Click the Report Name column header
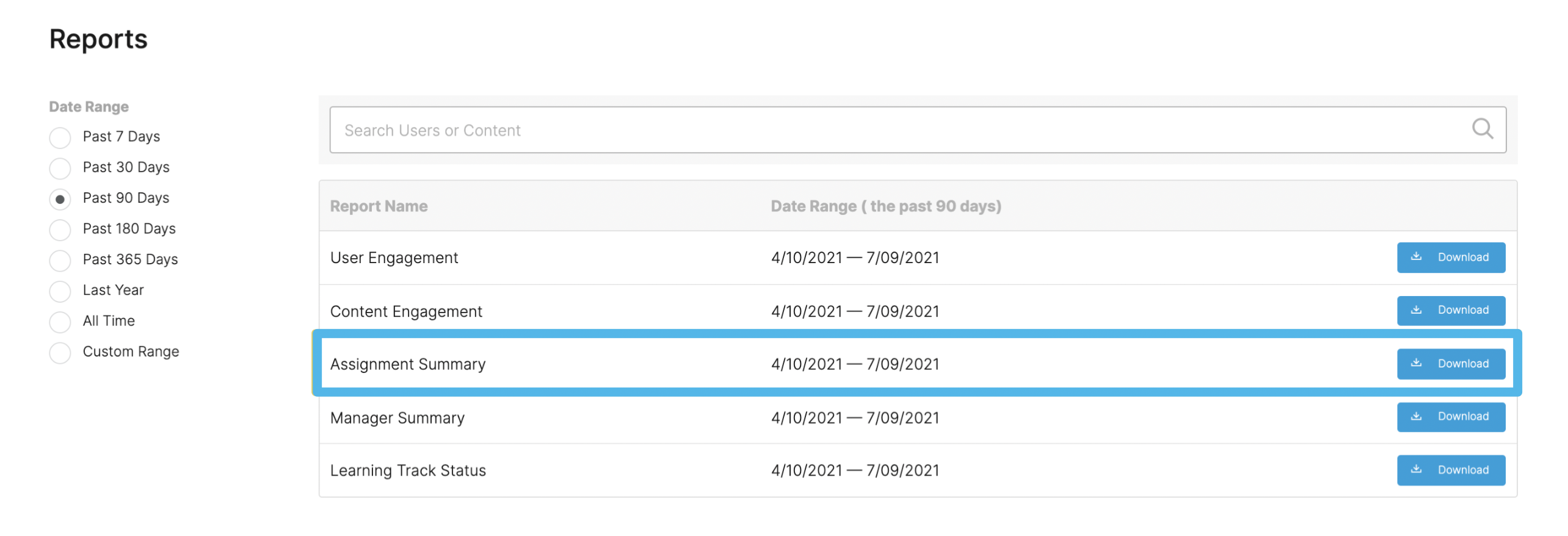The image size is (1568, 536). (379, 206)
